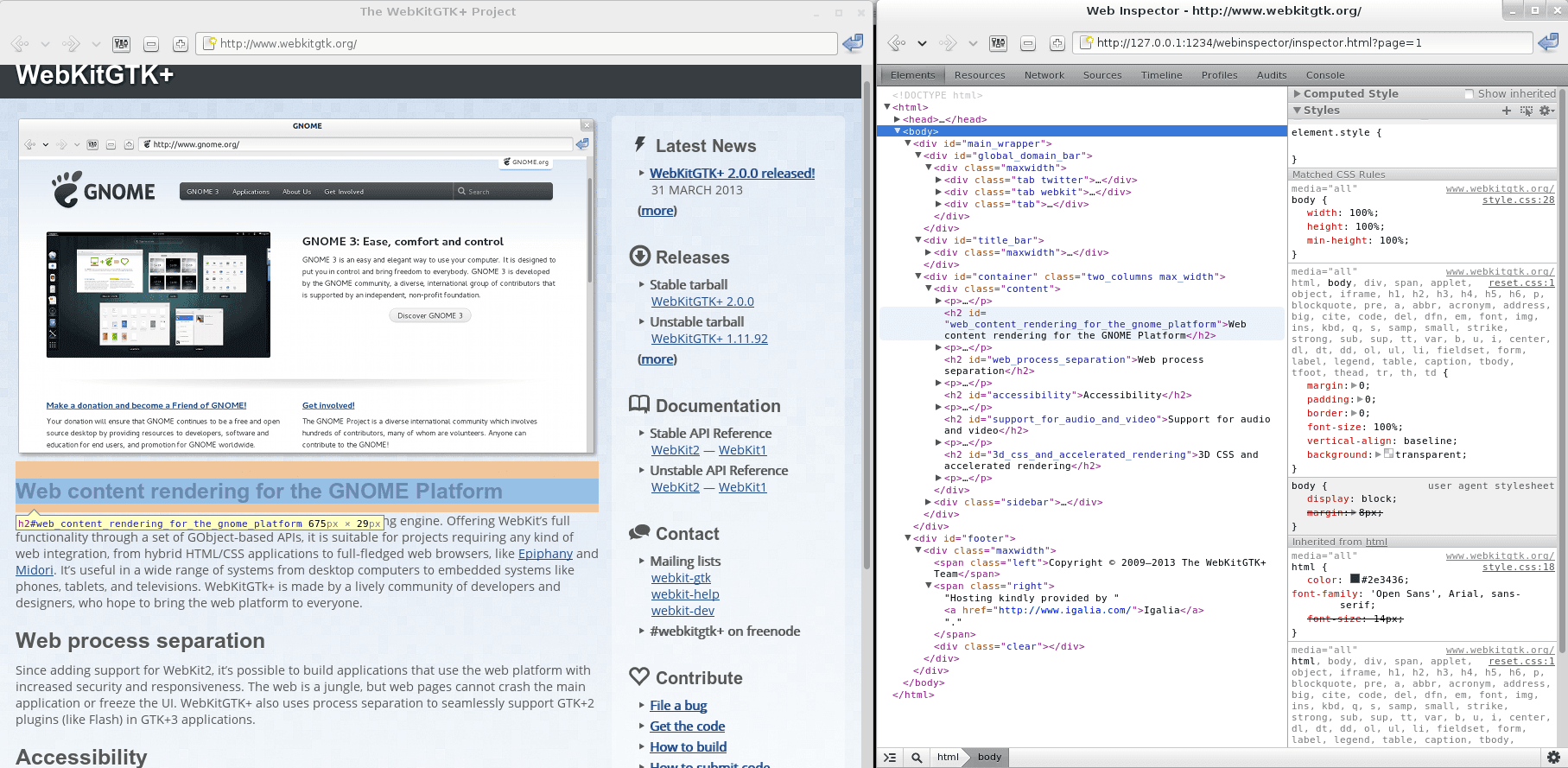The height and width of the screenshot is (768, 1568).
Task: Open back-history dropdown in WebKitGTK+ browser window
Action: pos(45,44)
